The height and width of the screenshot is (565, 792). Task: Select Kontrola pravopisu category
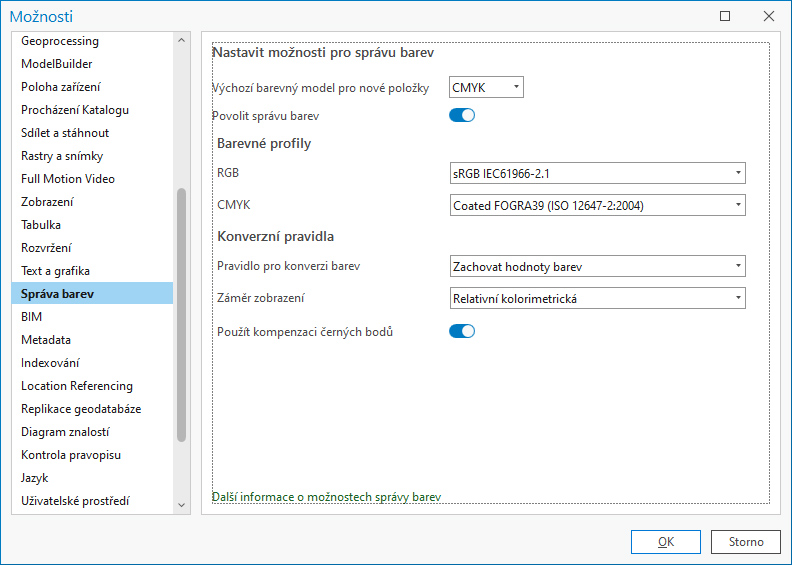click(x=92, y=454)
